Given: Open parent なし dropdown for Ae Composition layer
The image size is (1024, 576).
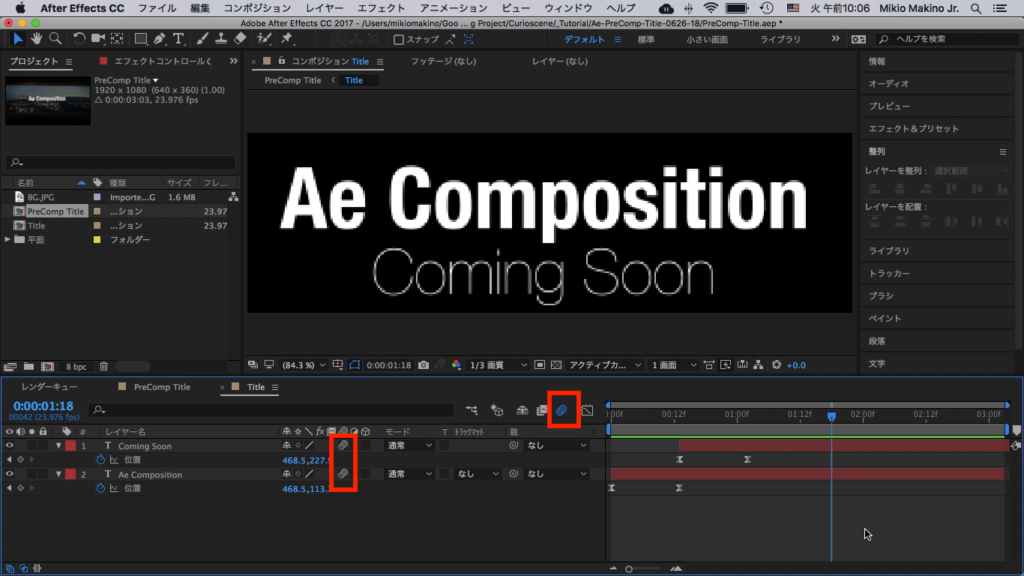Looking at the screenshot, I should click(x=557, y=474).
